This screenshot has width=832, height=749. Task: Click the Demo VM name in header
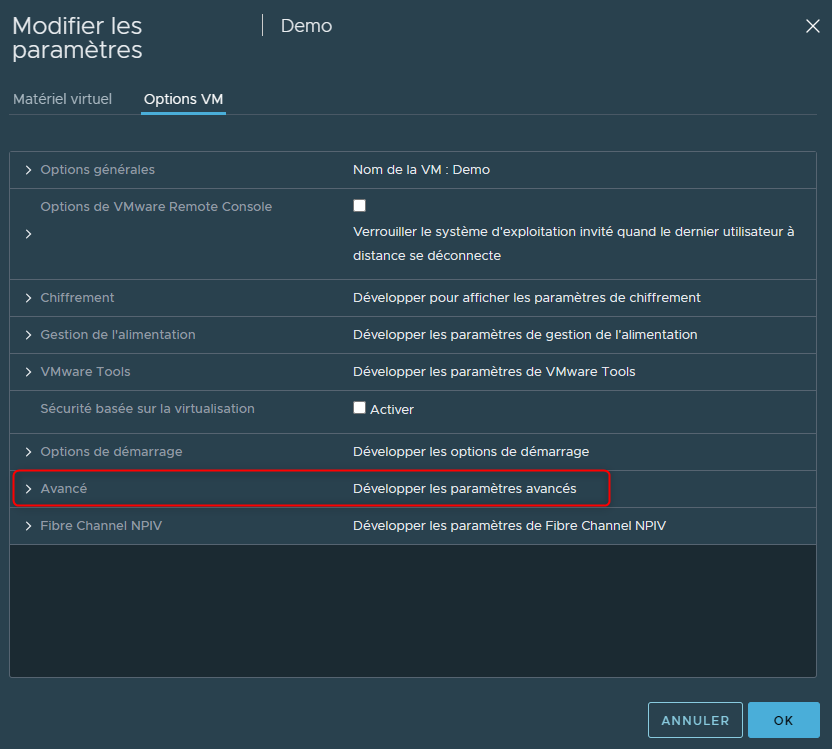point(306,26)
